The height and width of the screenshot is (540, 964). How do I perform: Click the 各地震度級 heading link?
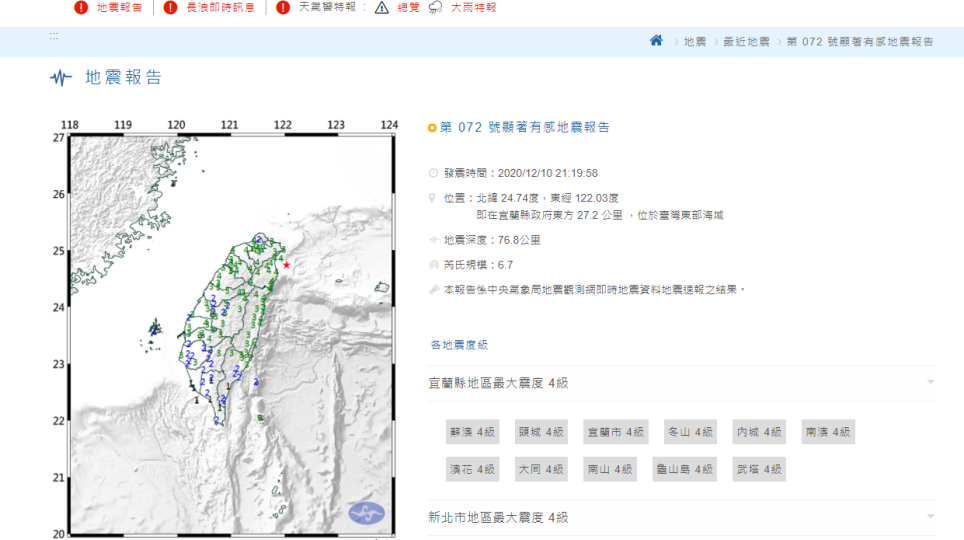[x=459, y=345]
